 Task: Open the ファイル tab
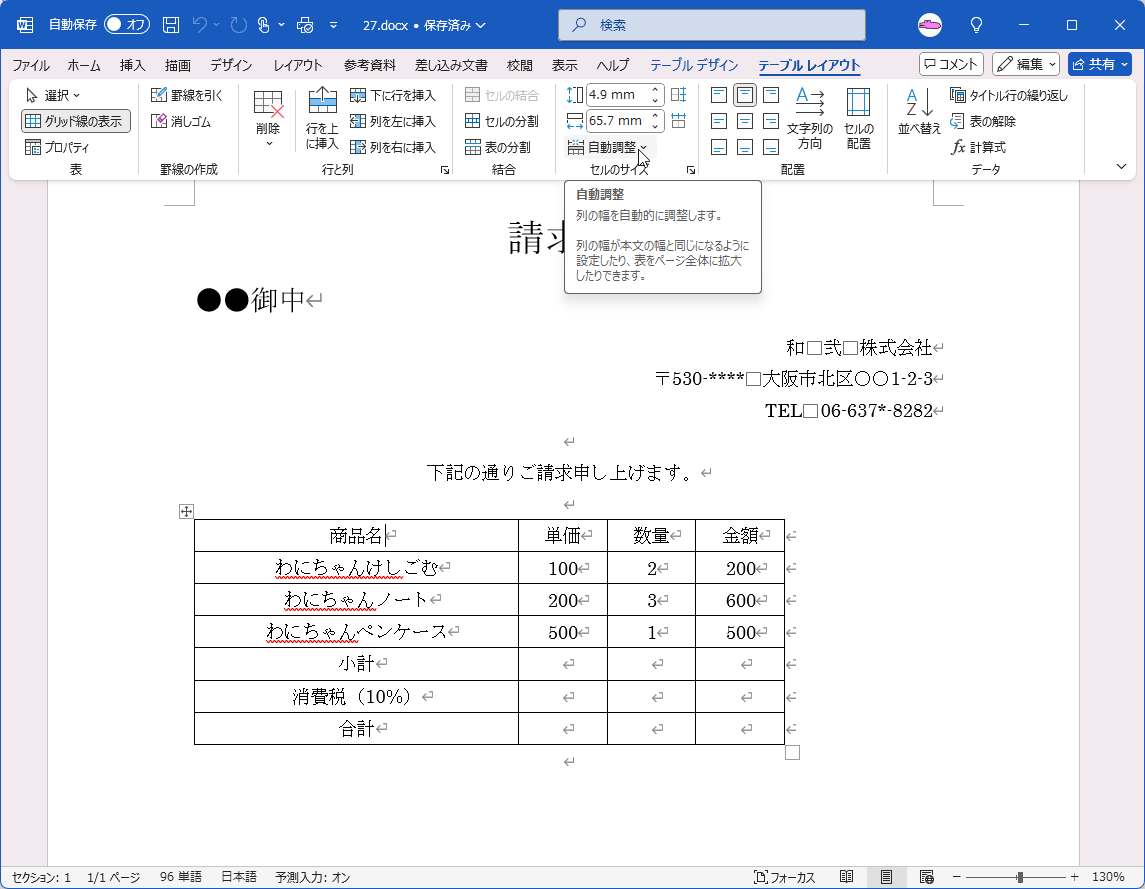[x=31, y=65]
